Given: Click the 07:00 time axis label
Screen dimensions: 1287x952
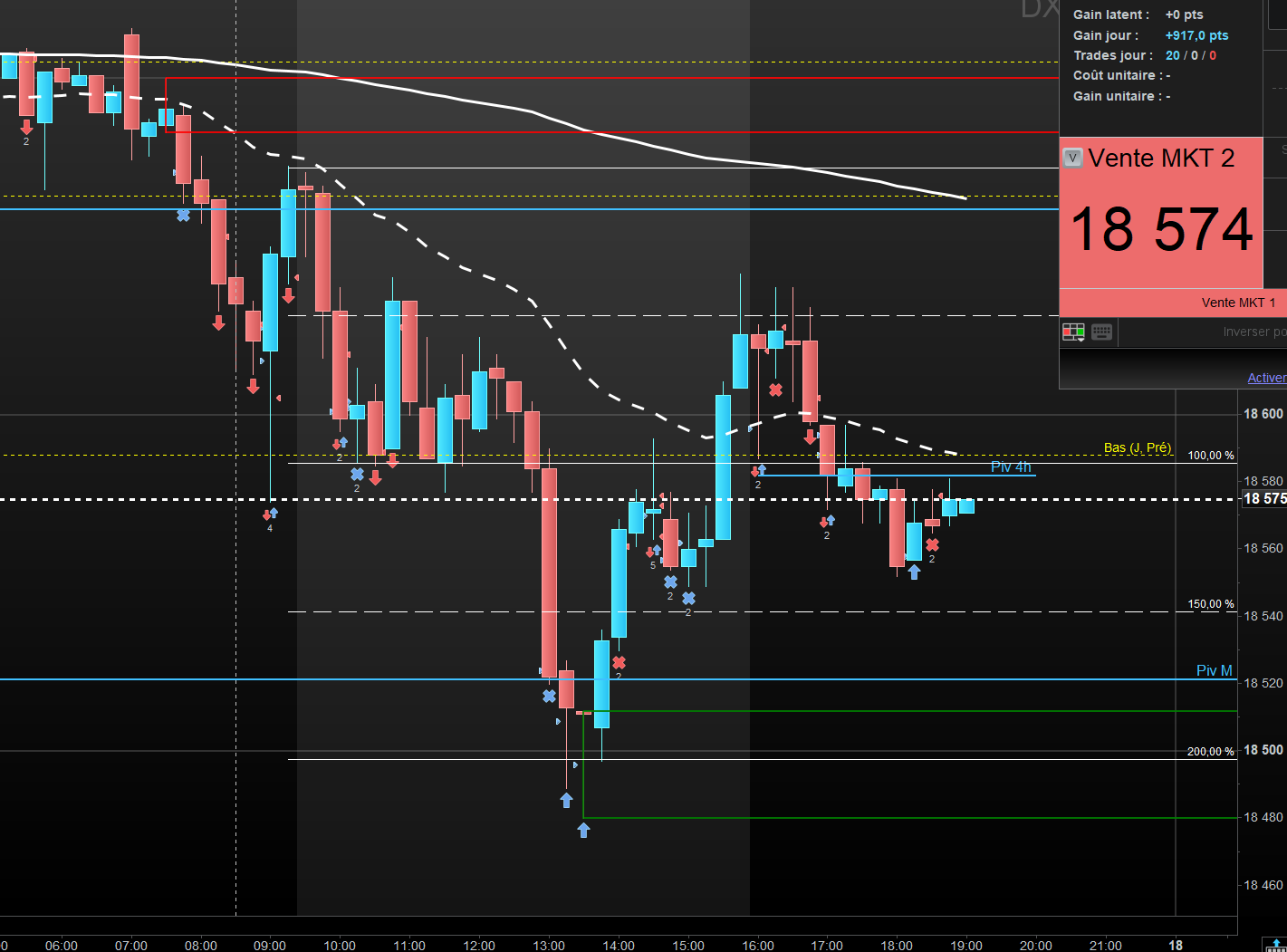Looking at the screenshot, I should tap(131, 946).
